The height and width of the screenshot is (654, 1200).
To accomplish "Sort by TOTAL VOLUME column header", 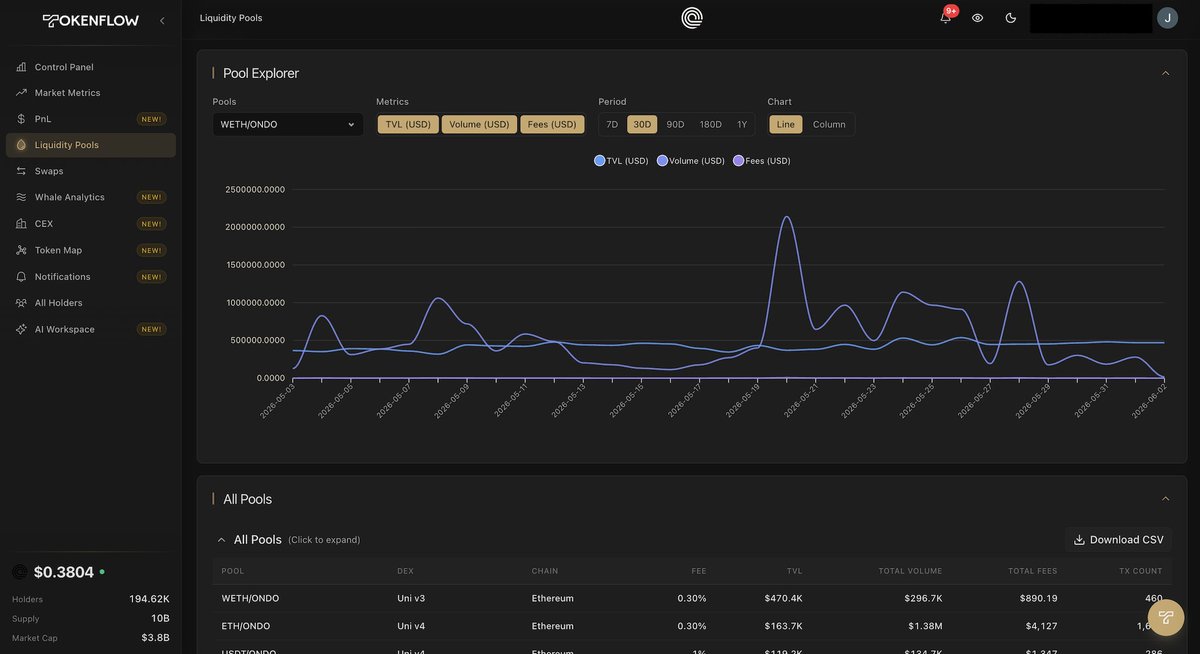I will [910, 571].
